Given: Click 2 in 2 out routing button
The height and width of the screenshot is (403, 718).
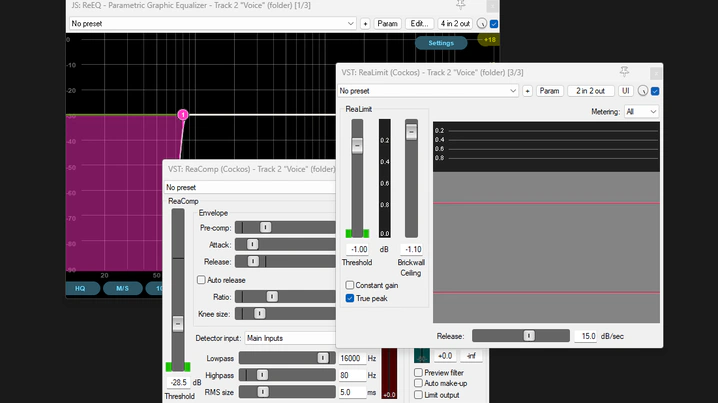Looking at the screenshot, I should [590, 91].
